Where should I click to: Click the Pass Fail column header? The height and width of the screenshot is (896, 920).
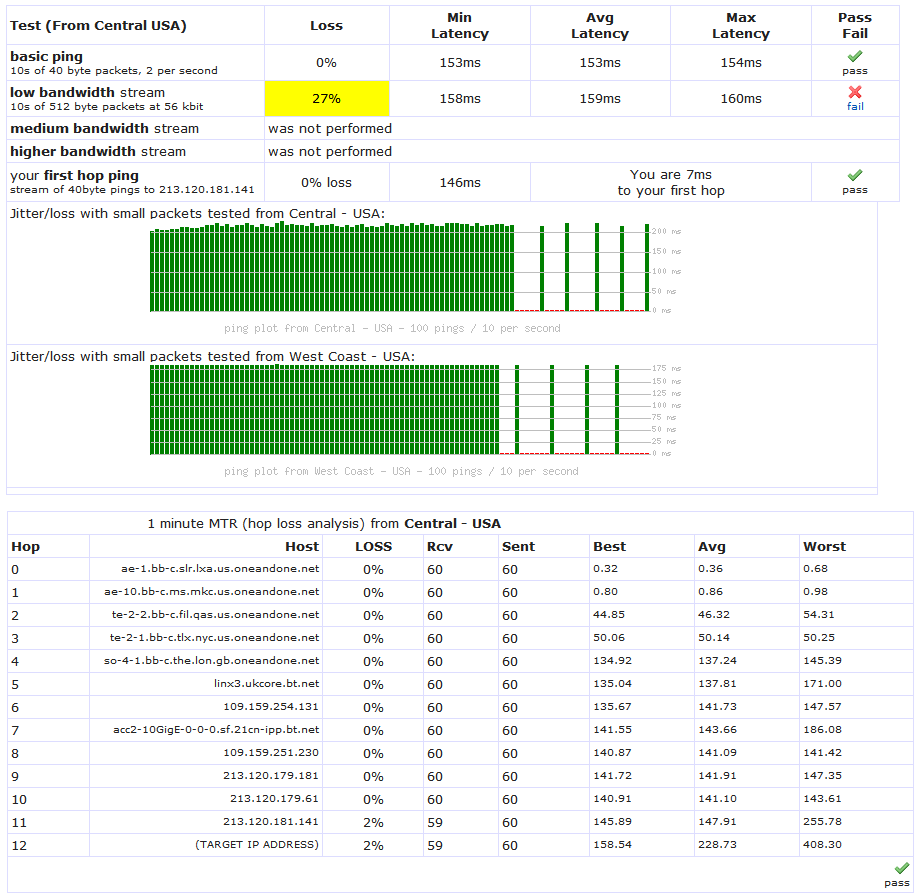pos(855,25)
